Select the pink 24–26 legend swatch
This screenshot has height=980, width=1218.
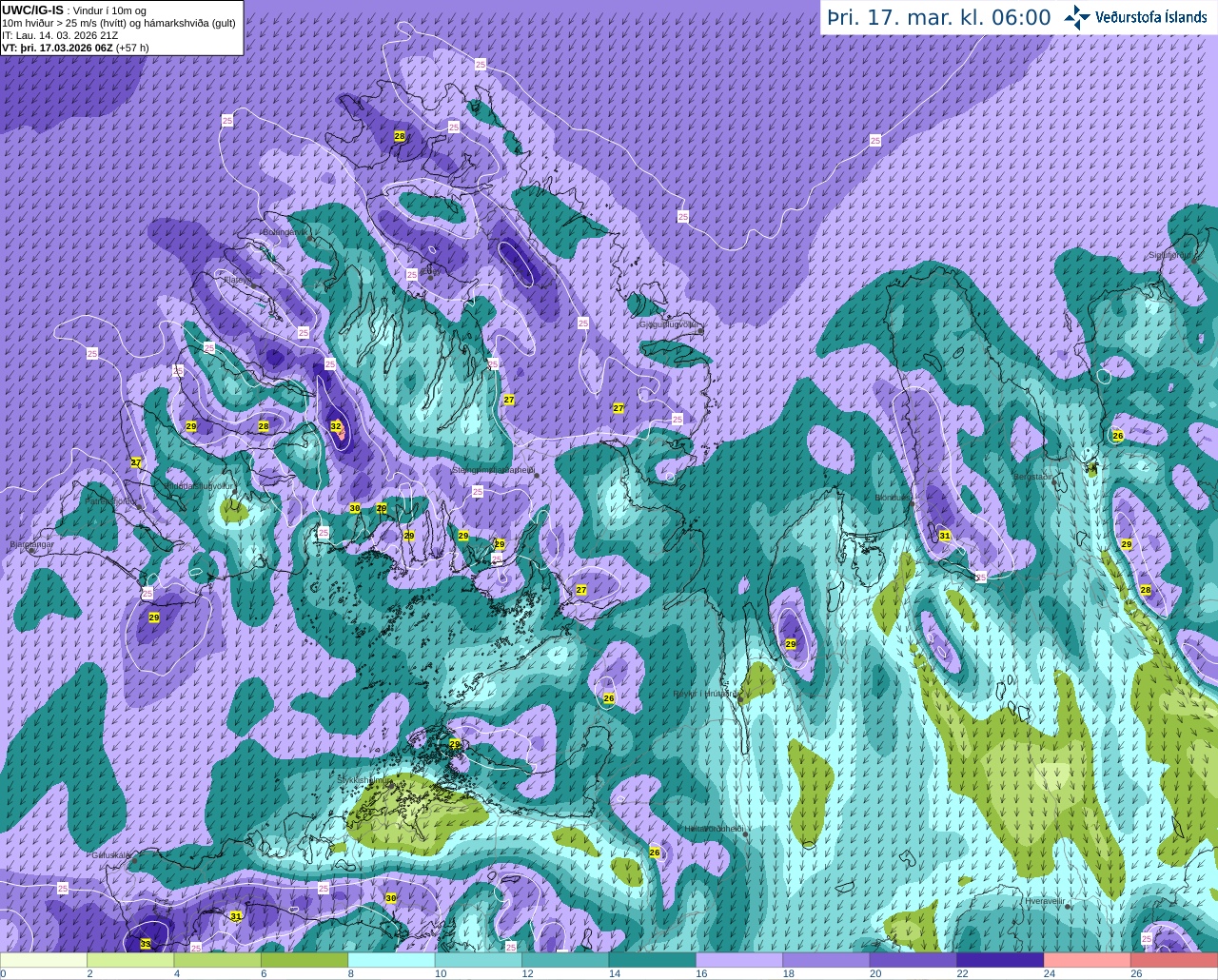1088,960
